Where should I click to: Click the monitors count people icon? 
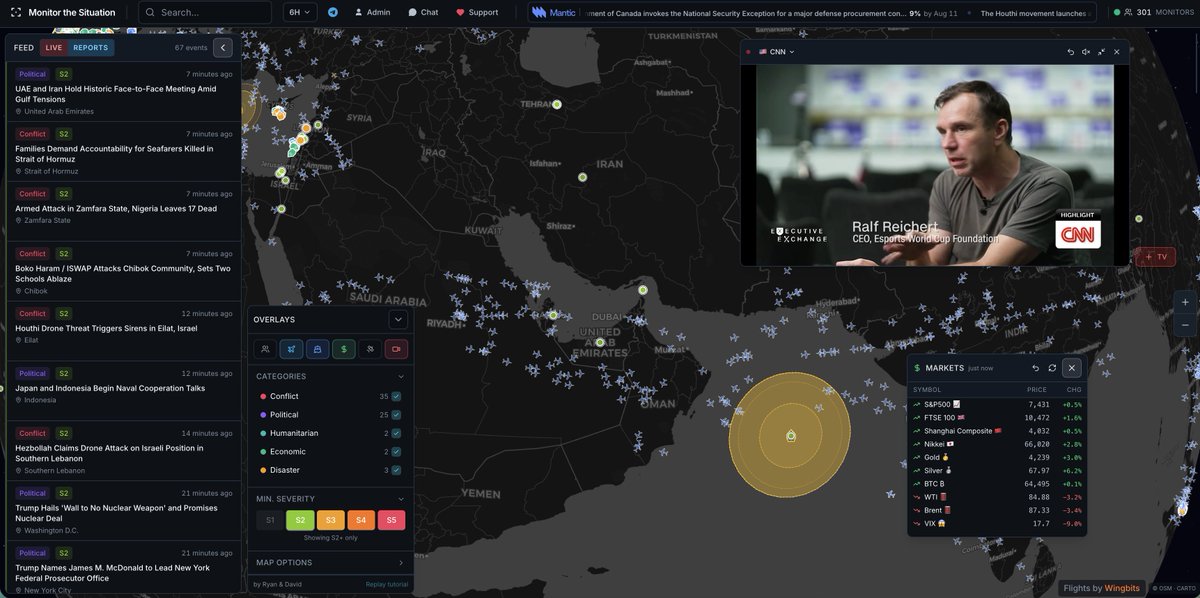tap(1129, 12)
